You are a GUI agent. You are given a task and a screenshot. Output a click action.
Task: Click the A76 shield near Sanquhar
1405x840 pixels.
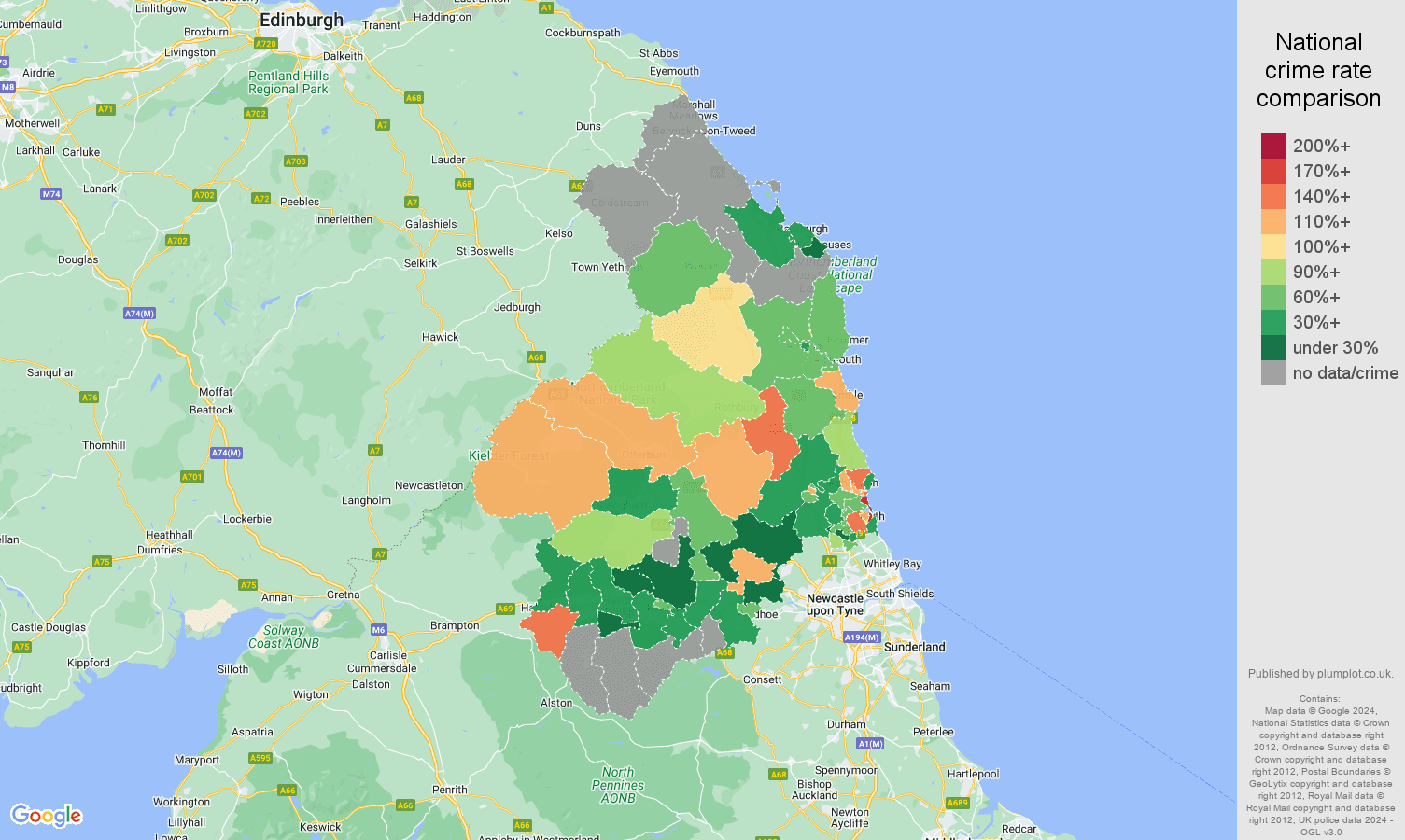tap(90, 398)
